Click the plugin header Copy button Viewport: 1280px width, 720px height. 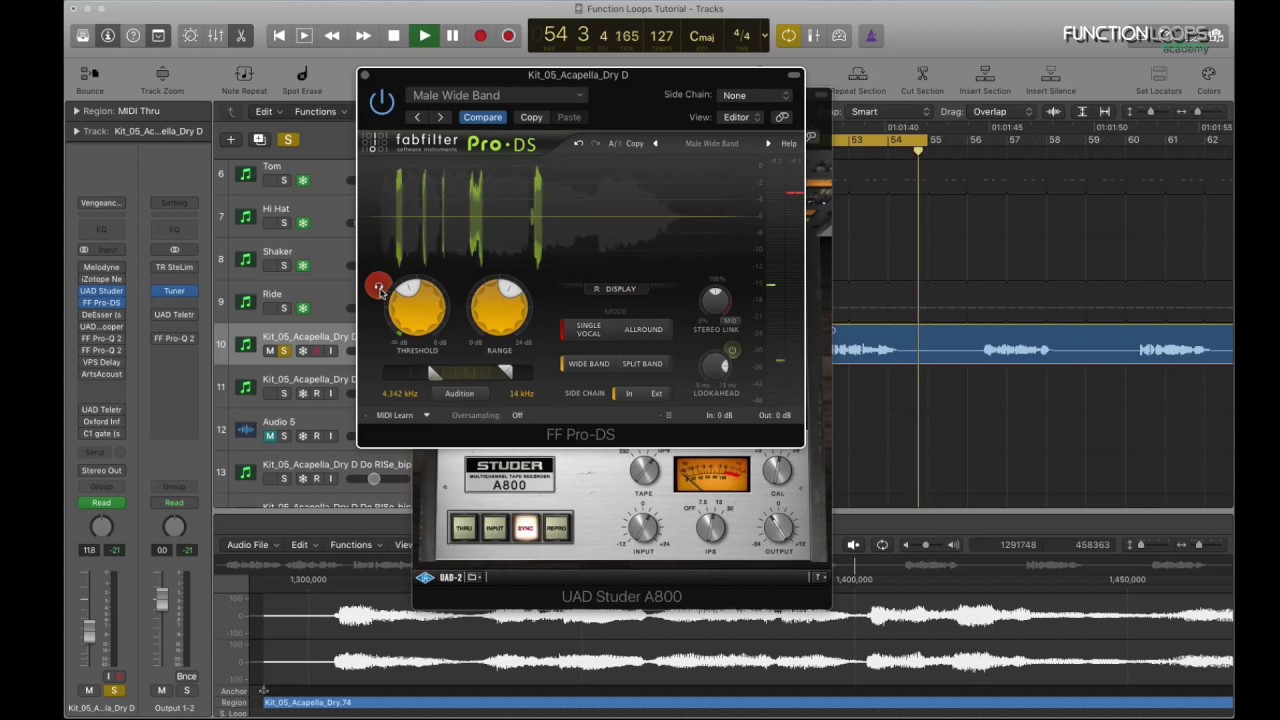pos(531,117)
